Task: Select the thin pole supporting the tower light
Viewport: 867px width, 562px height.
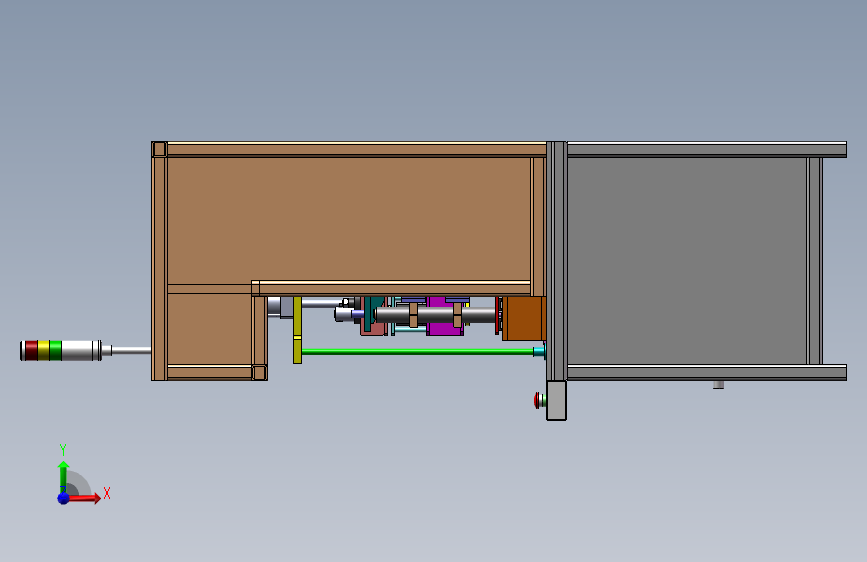Action: point(131,350)
